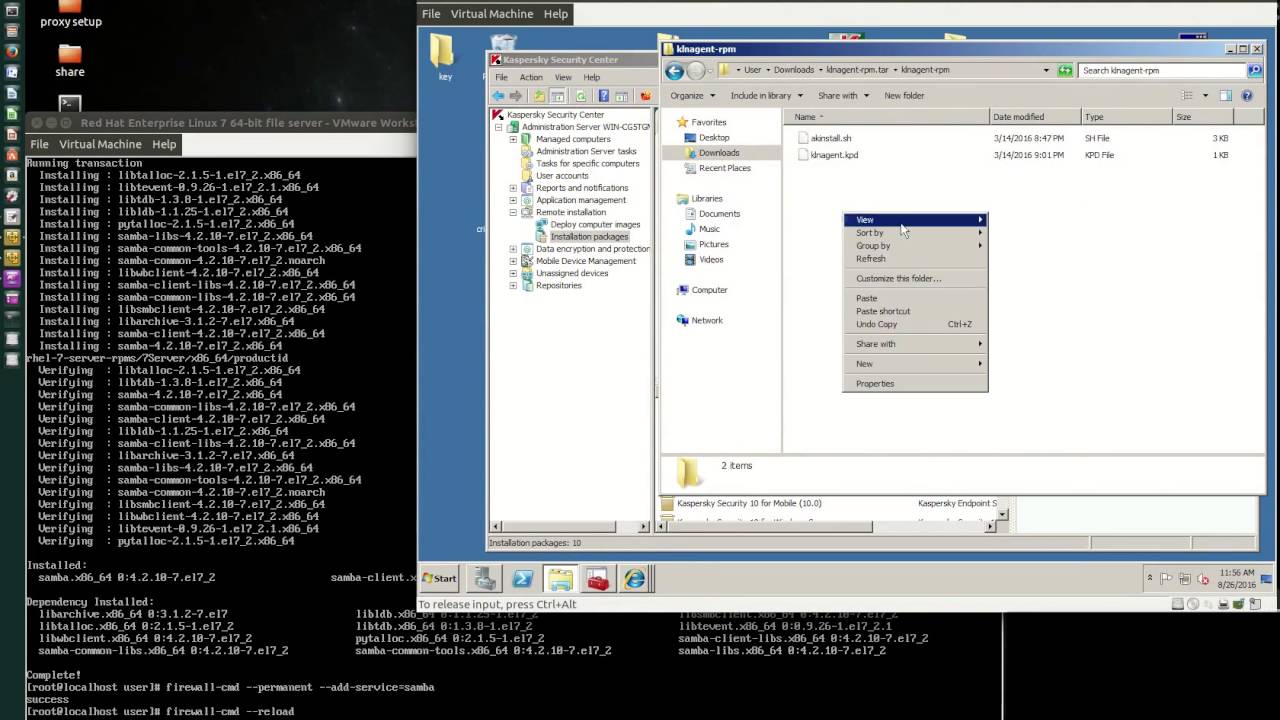Select Installation packages in Kaspersky tree

(589, 237)
